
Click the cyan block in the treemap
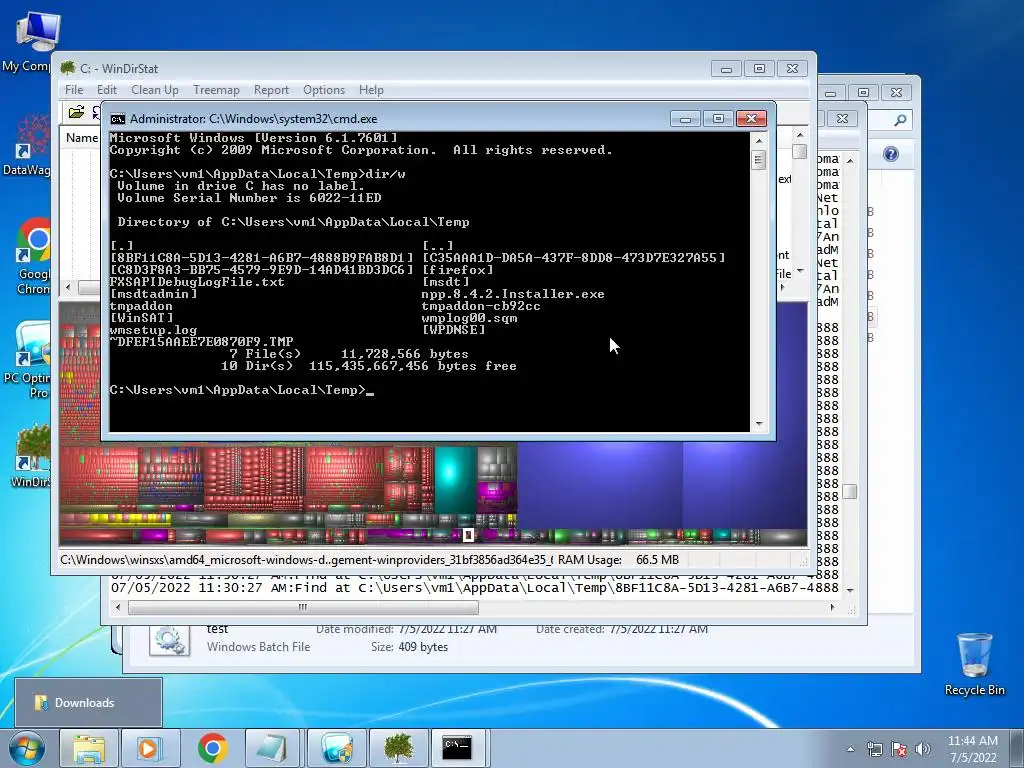click(455, 479)
